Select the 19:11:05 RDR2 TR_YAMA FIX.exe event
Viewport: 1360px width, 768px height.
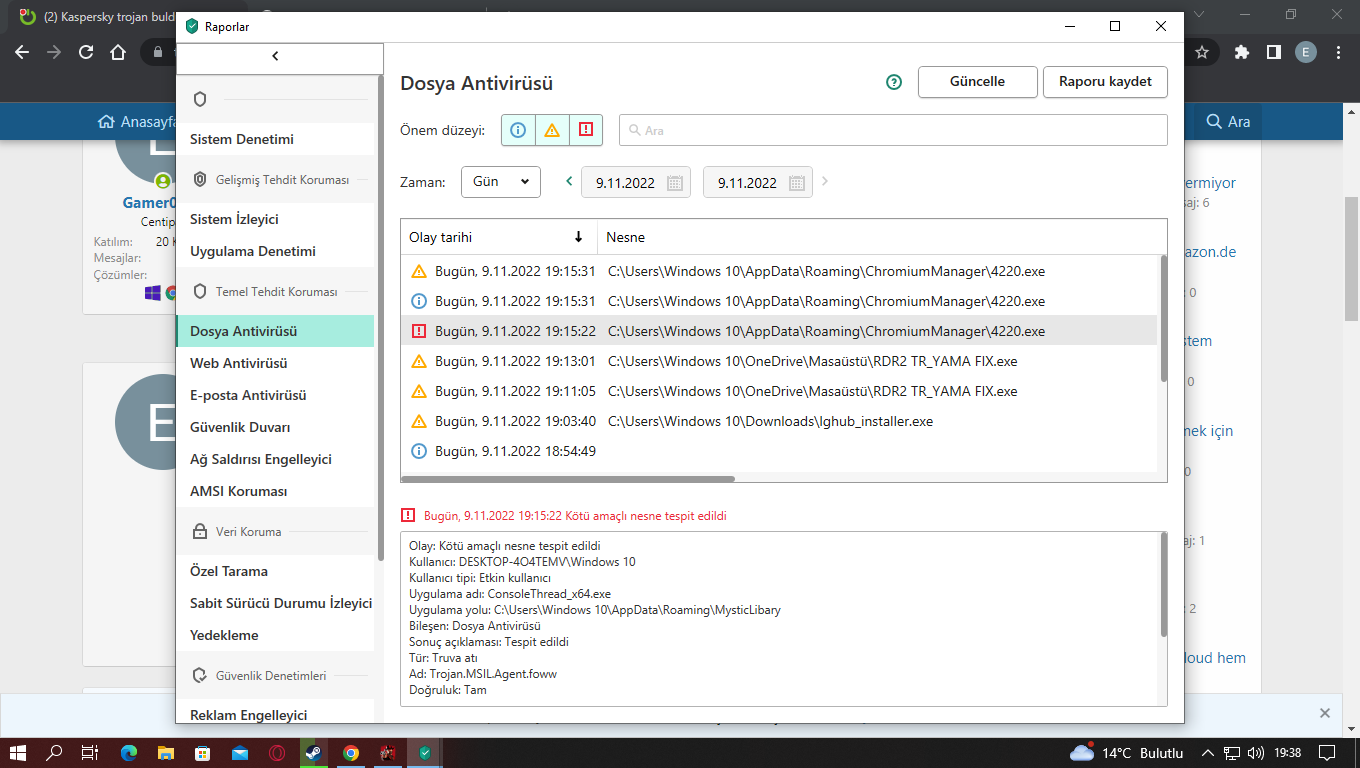pos(779,391)
